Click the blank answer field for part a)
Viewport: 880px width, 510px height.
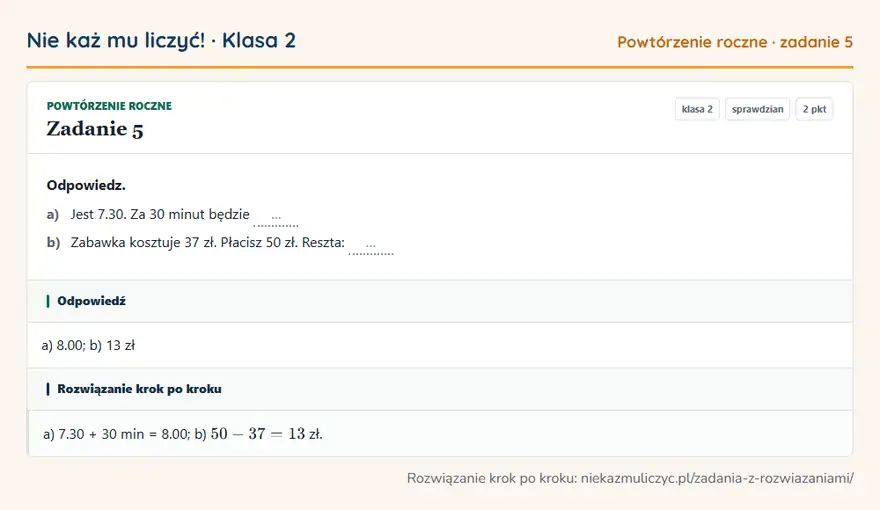pos(276,217)
